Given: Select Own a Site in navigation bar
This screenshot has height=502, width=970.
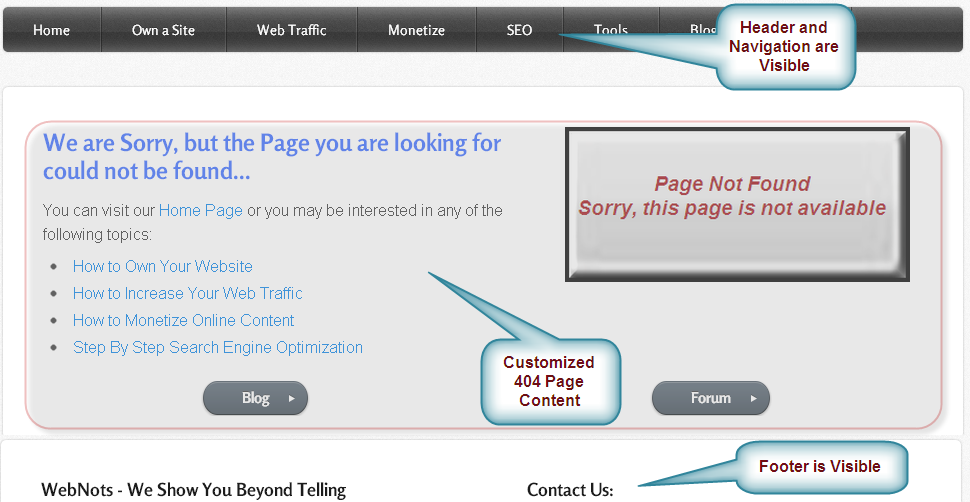Looking at the screenshot, I should coord(164,30).
